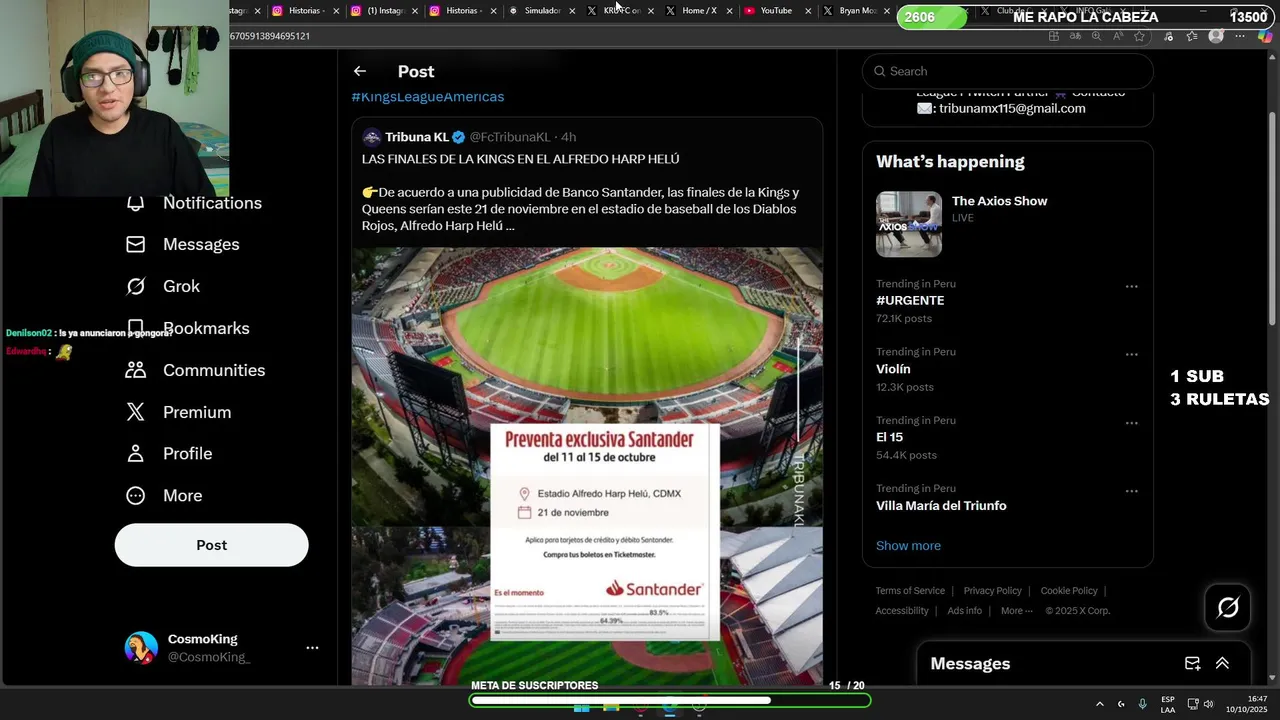Open Notifications from the sidebar

click(212, 203)
